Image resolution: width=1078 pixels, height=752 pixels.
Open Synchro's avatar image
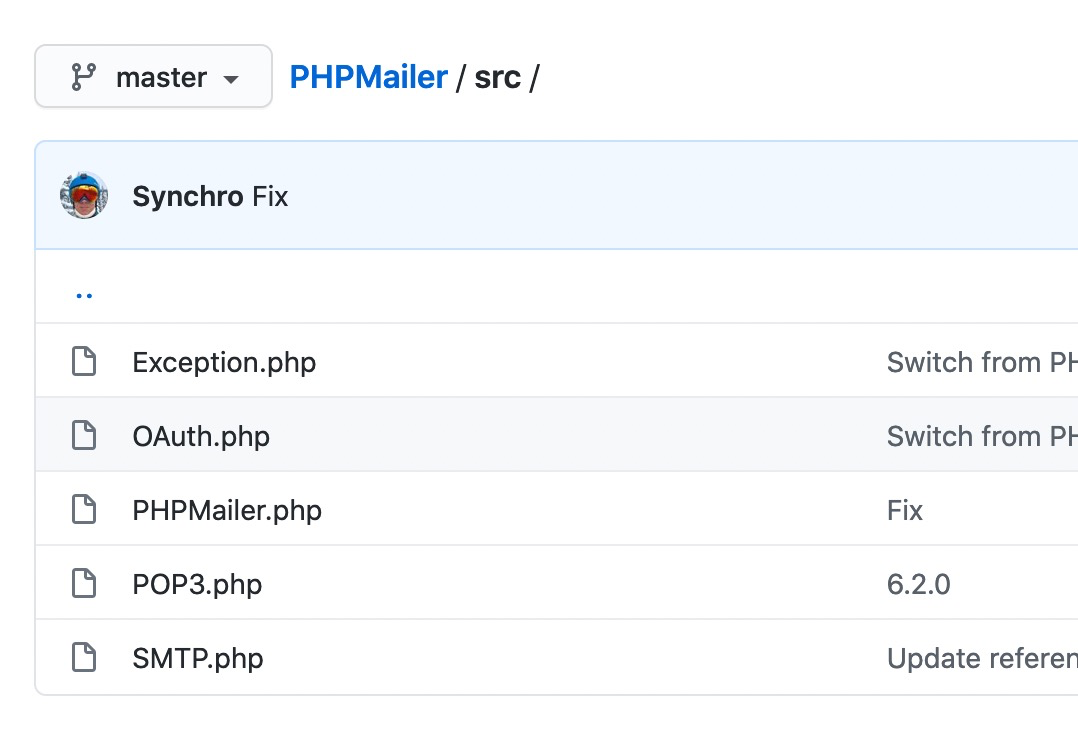tap(84, 195)
